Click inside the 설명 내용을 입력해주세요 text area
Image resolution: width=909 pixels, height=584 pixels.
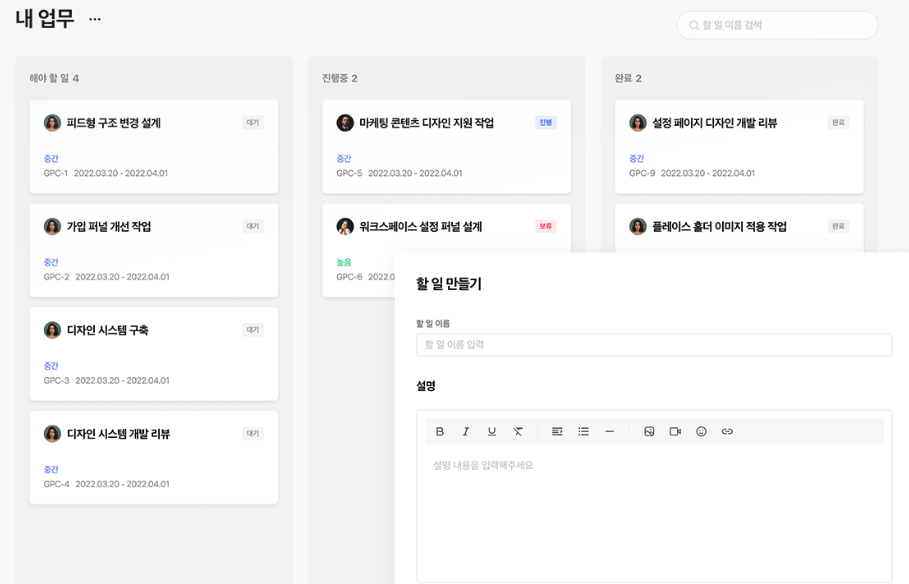point(654,510)
